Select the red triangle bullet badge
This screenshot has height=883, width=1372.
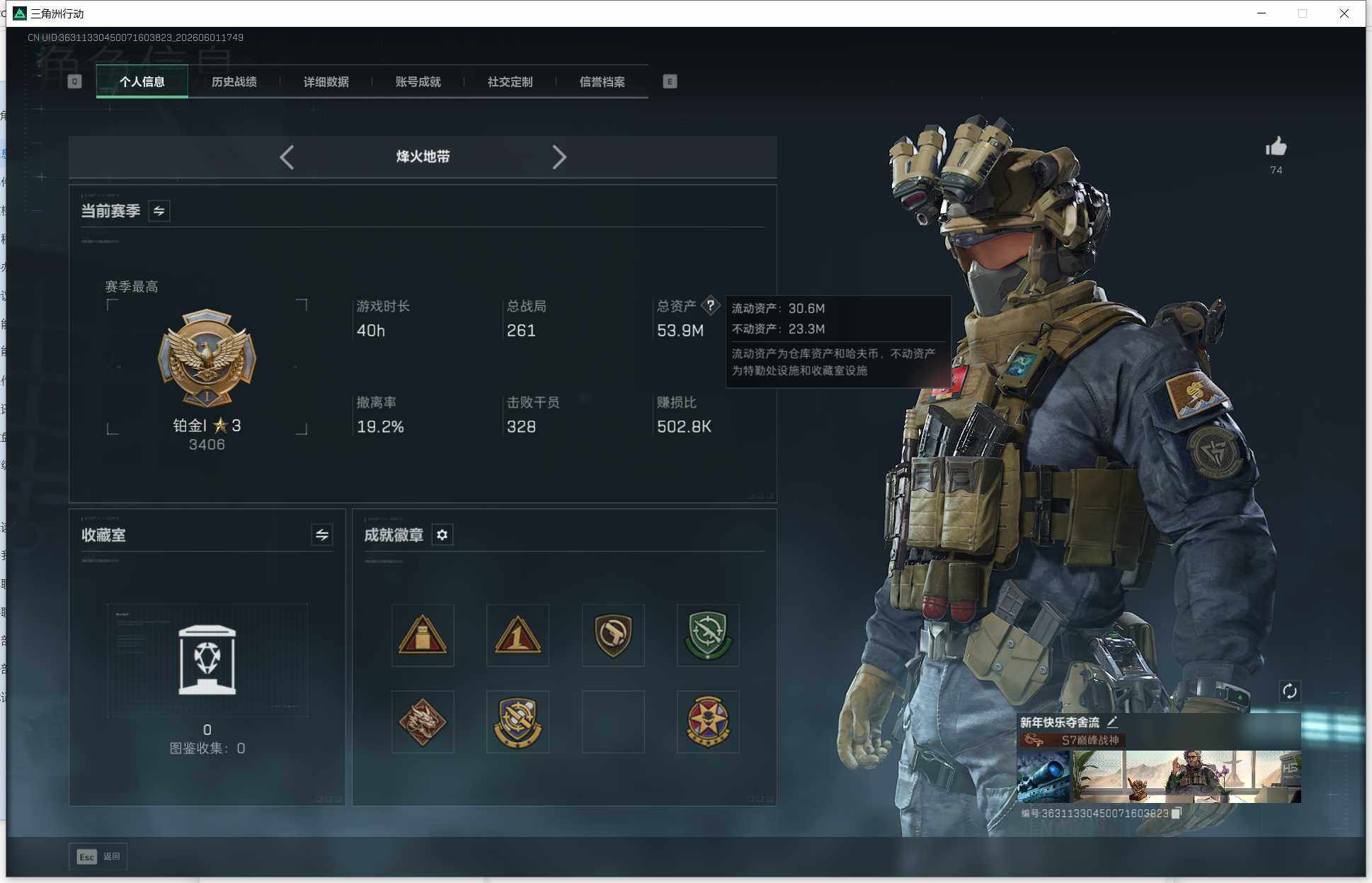pyautogui.click(x=423, y=635)
